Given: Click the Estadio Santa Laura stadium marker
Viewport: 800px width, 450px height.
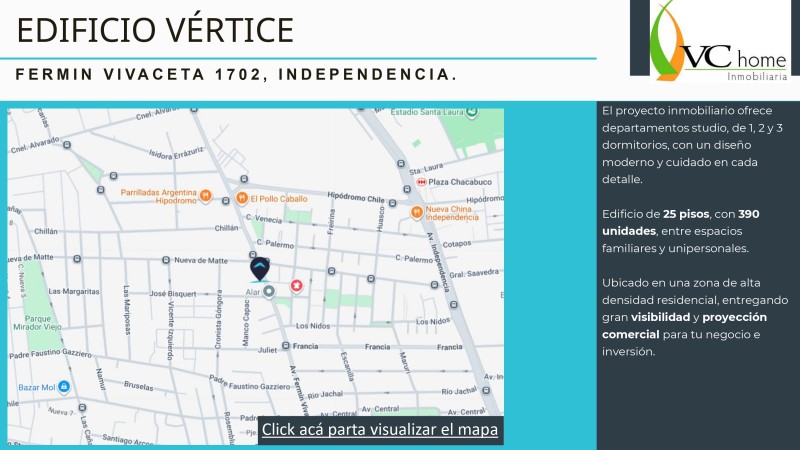Looking at the screenshot, I should (472, 112).
